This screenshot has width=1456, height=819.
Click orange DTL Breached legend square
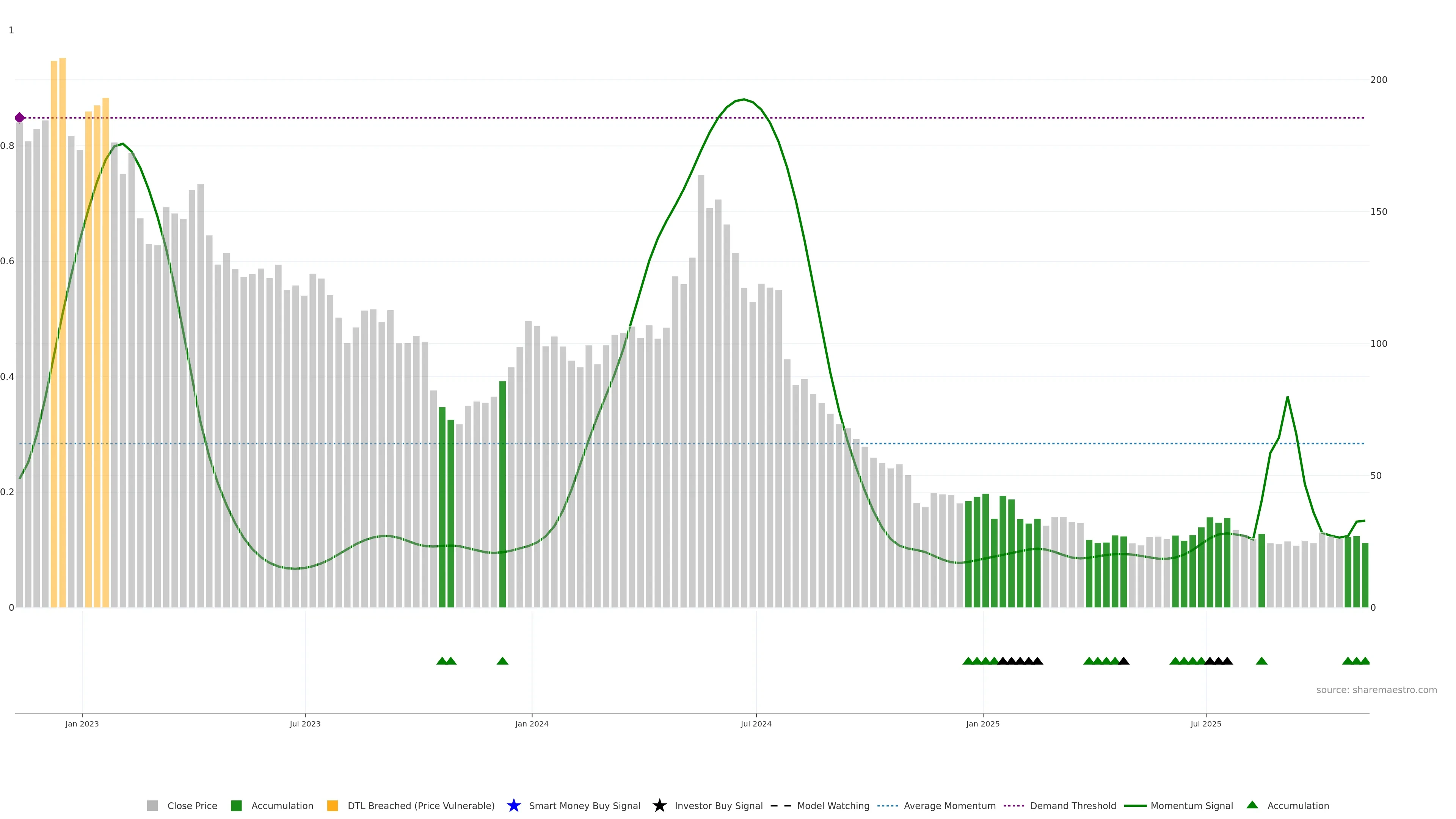click(333, 805)
